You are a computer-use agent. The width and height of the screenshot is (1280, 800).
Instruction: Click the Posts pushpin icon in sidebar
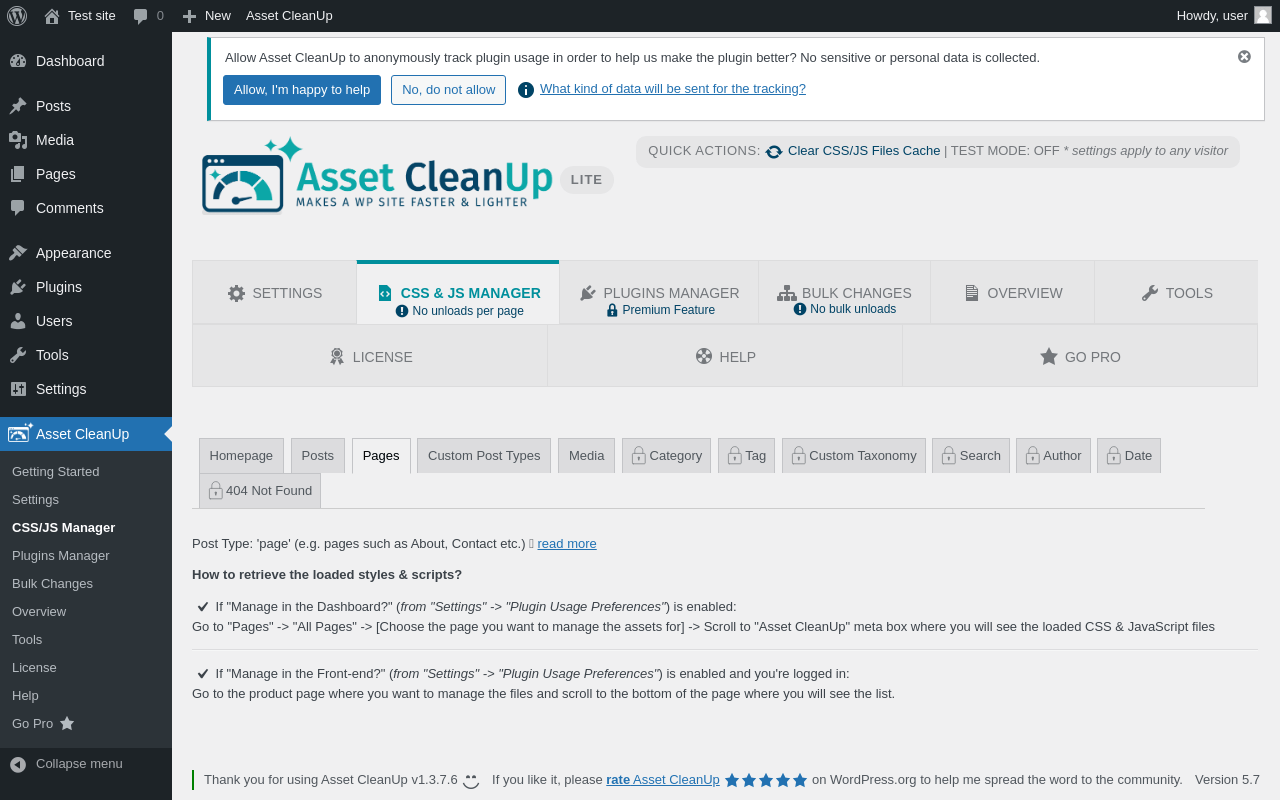pos(18,106)
